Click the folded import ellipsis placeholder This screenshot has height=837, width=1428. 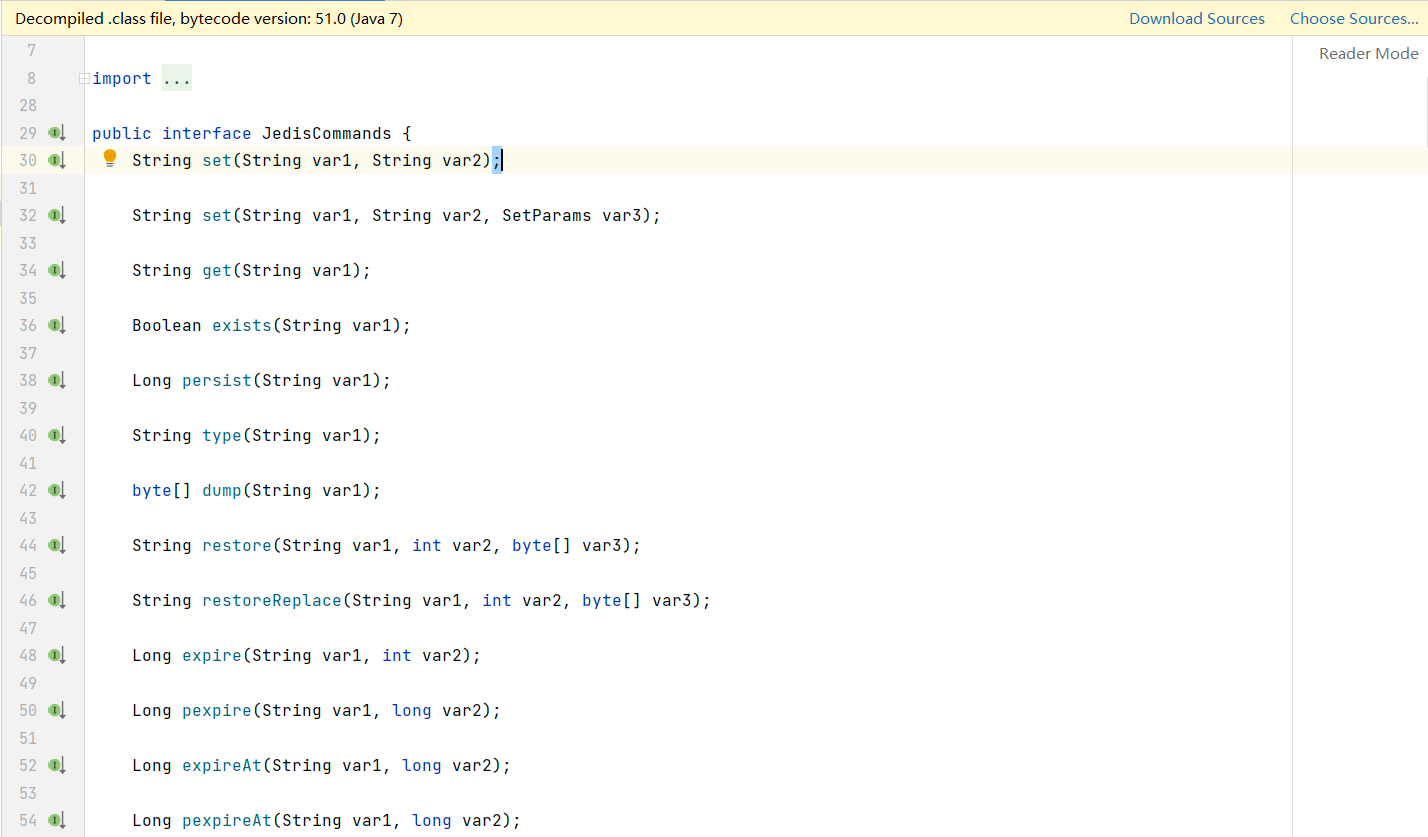[176, 78]
